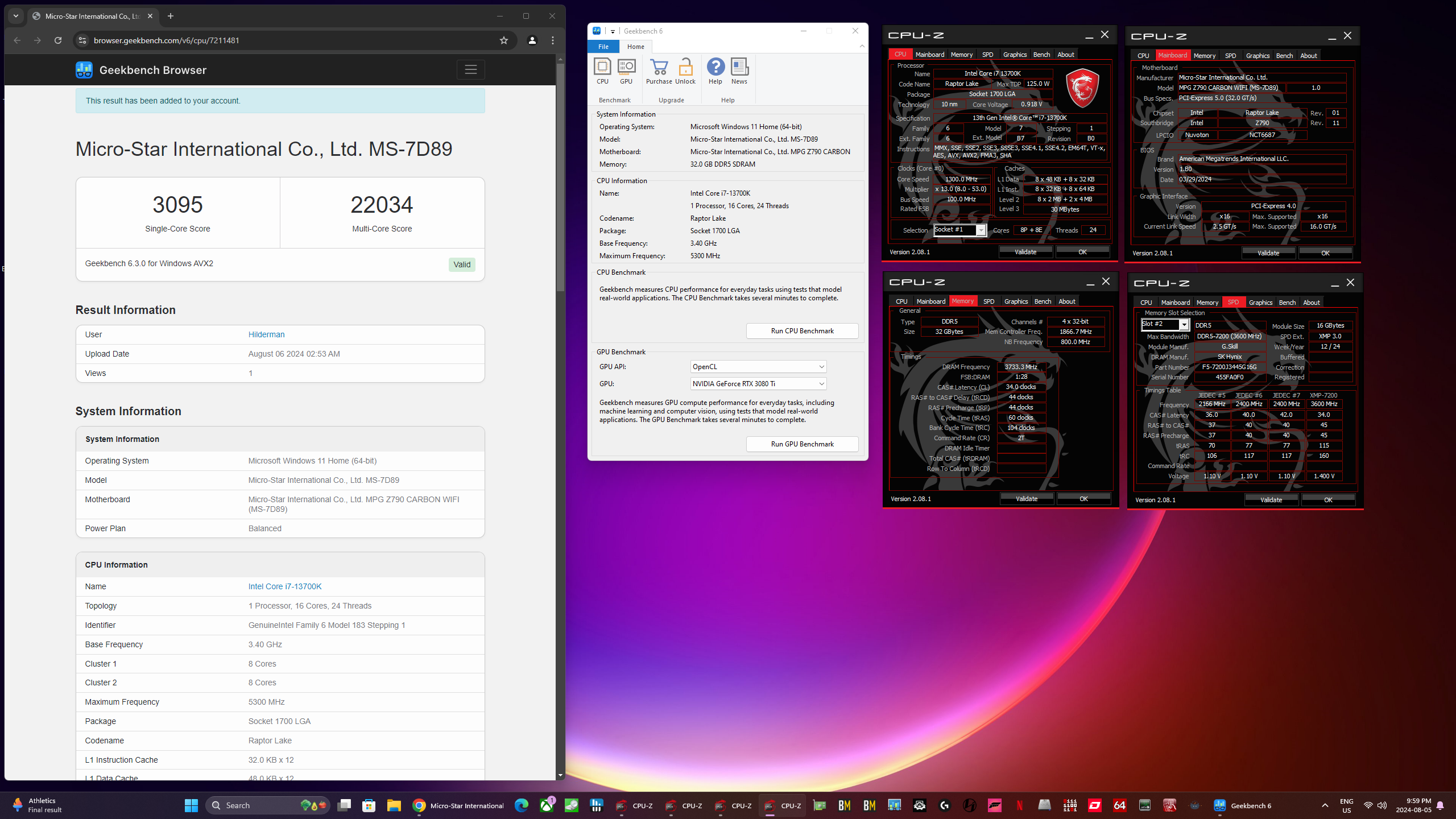Open the GPU selection dropdown in Geekbench
This screenshot has height=819, width=1456.
click(x=759, y=384)
